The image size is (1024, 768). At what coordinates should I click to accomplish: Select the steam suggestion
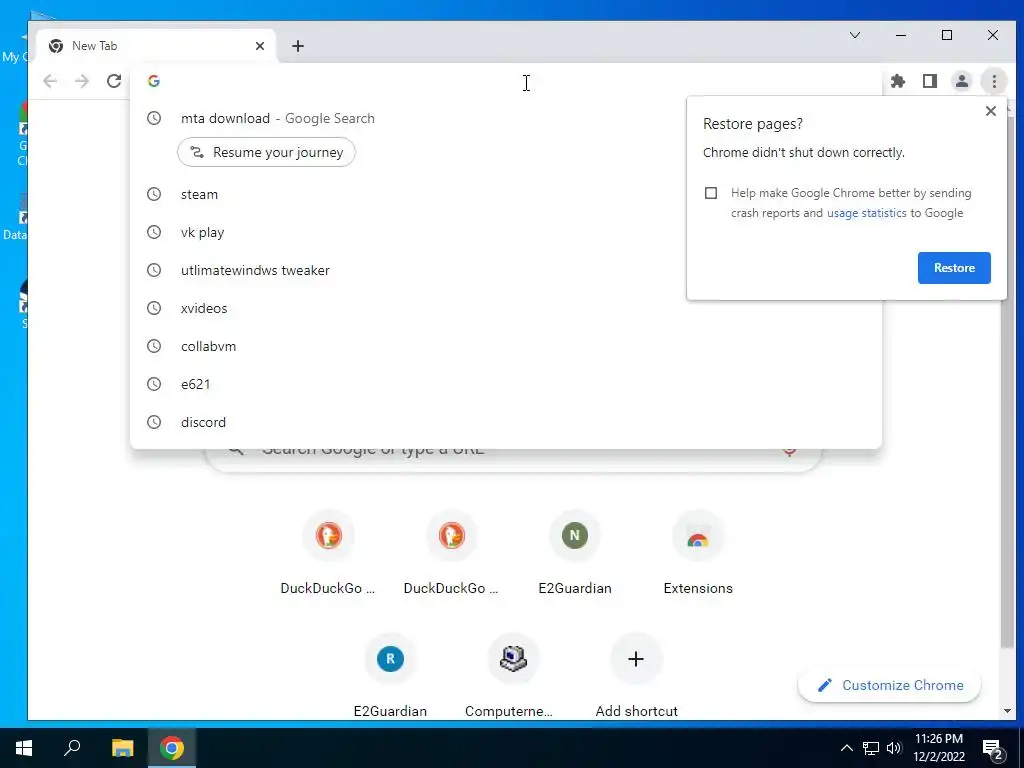click(506, 195)
